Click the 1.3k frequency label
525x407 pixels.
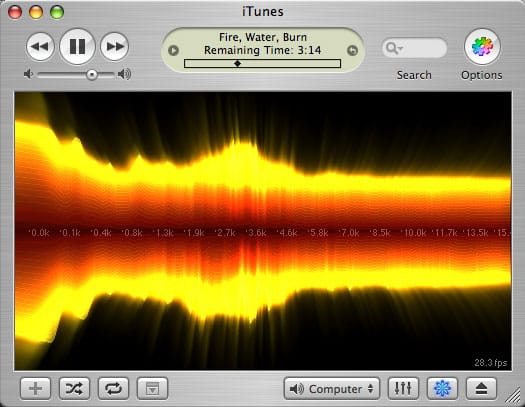[163, 233]
